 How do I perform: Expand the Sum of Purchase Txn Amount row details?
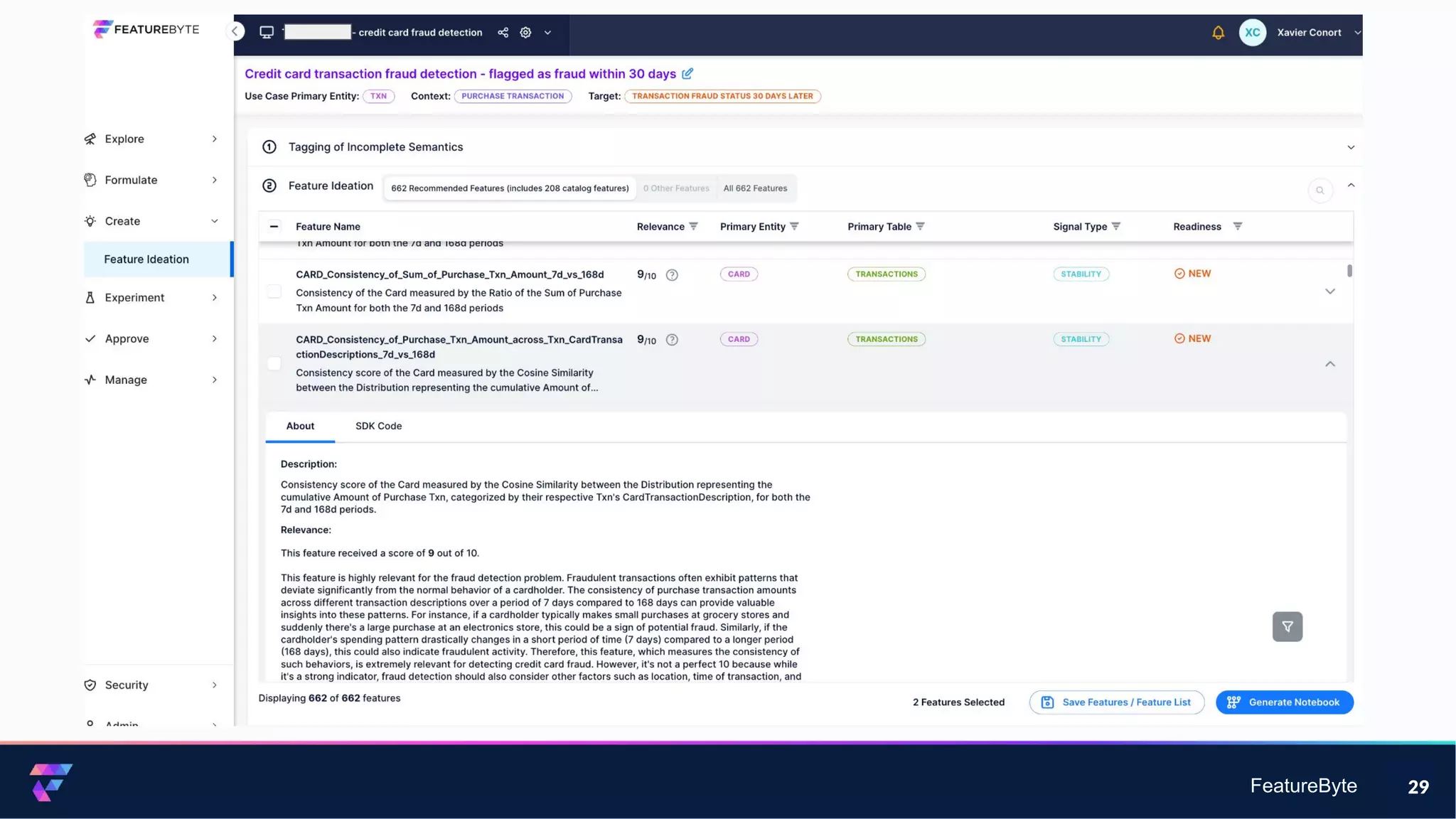(1329, 291)
